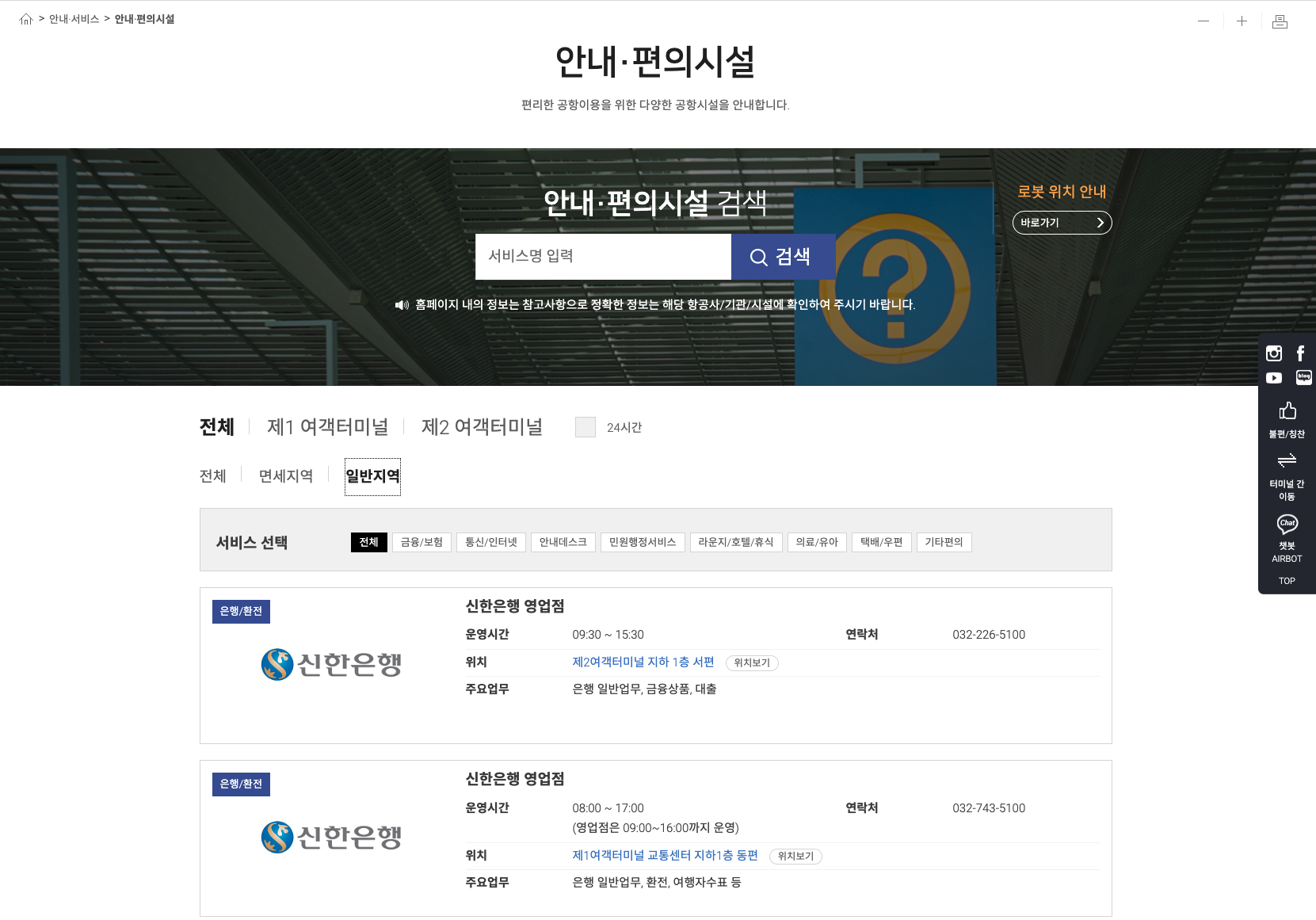
Task: Enable the 24시간 checkbox
Action: [x=586, y=427]
